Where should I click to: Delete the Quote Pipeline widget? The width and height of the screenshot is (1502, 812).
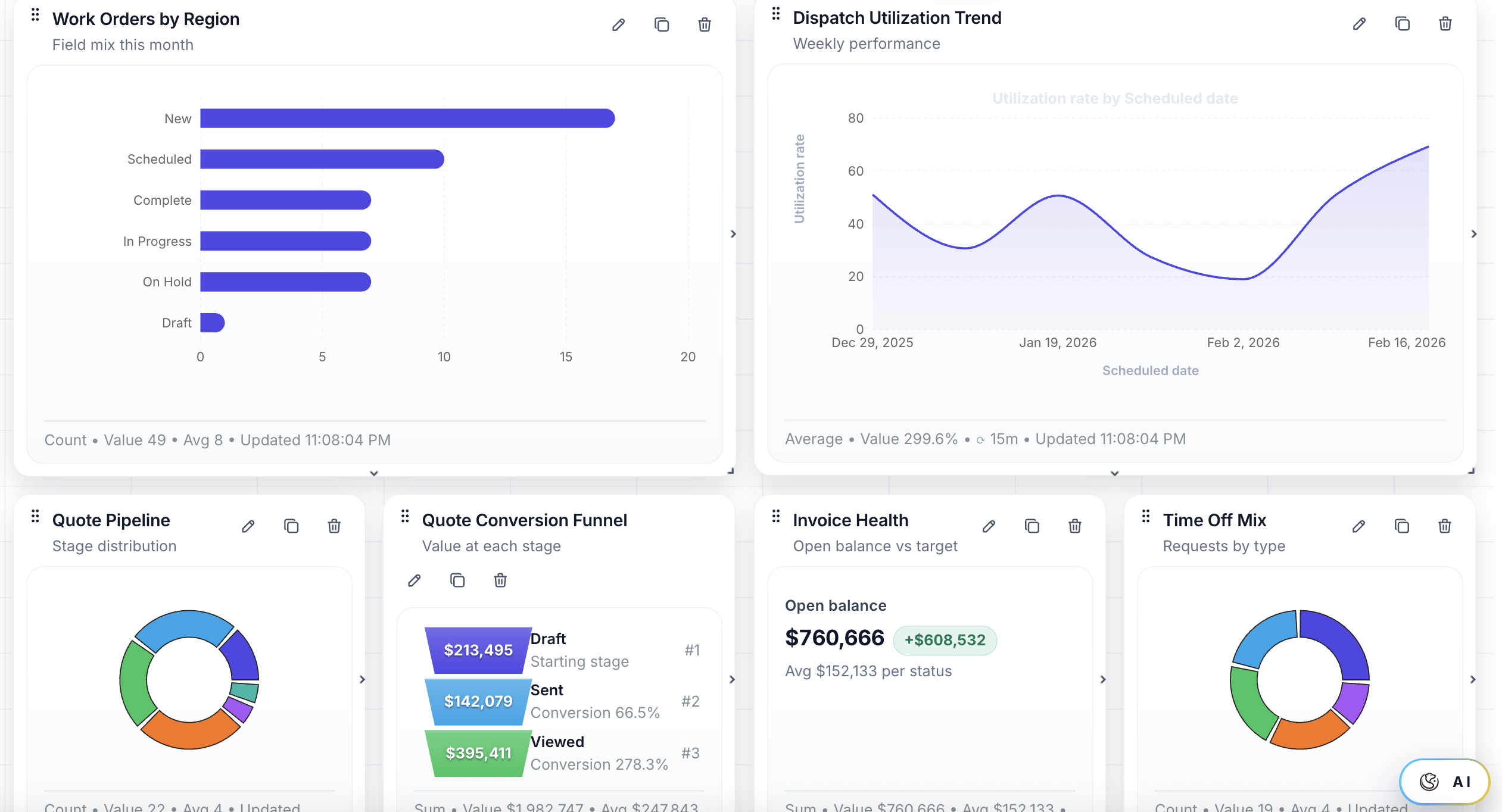point(334,526)
